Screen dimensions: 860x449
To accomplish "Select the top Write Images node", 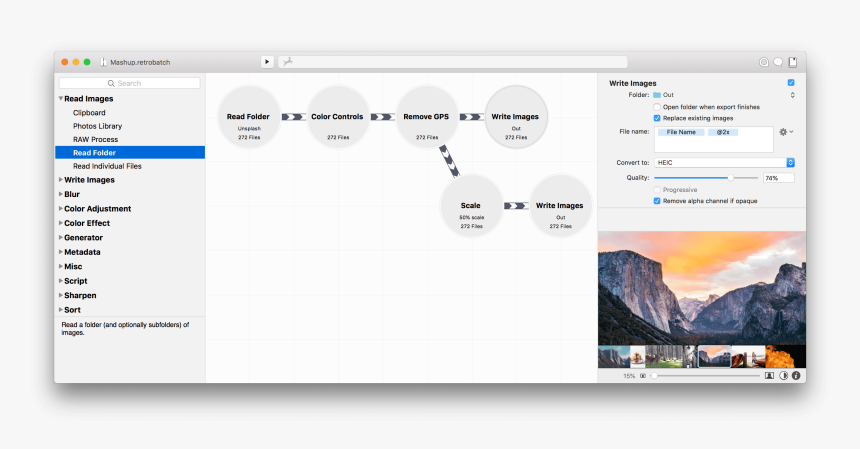I will point(516,117).
